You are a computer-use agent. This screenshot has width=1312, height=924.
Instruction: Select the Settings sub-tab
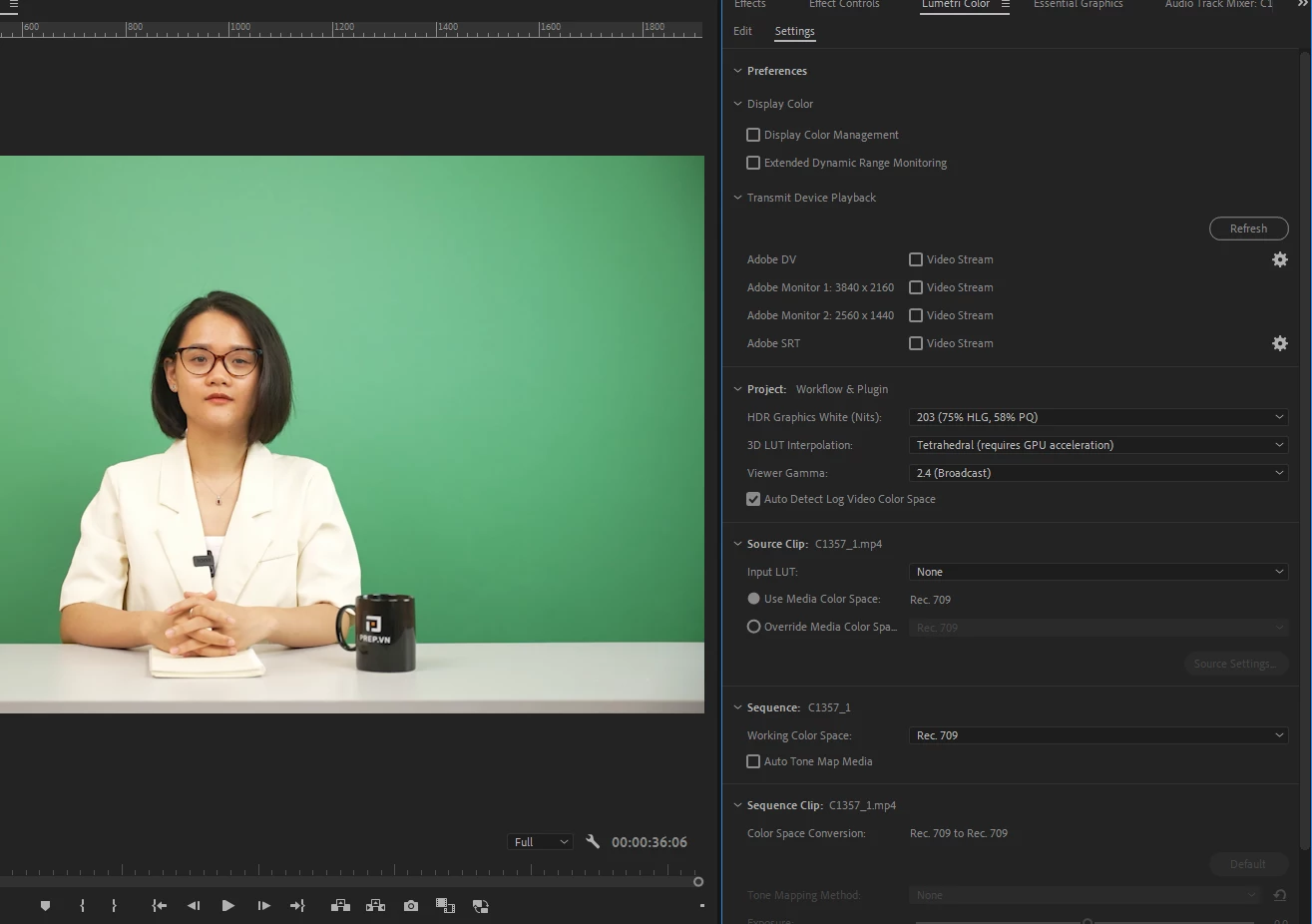point(795,31)
